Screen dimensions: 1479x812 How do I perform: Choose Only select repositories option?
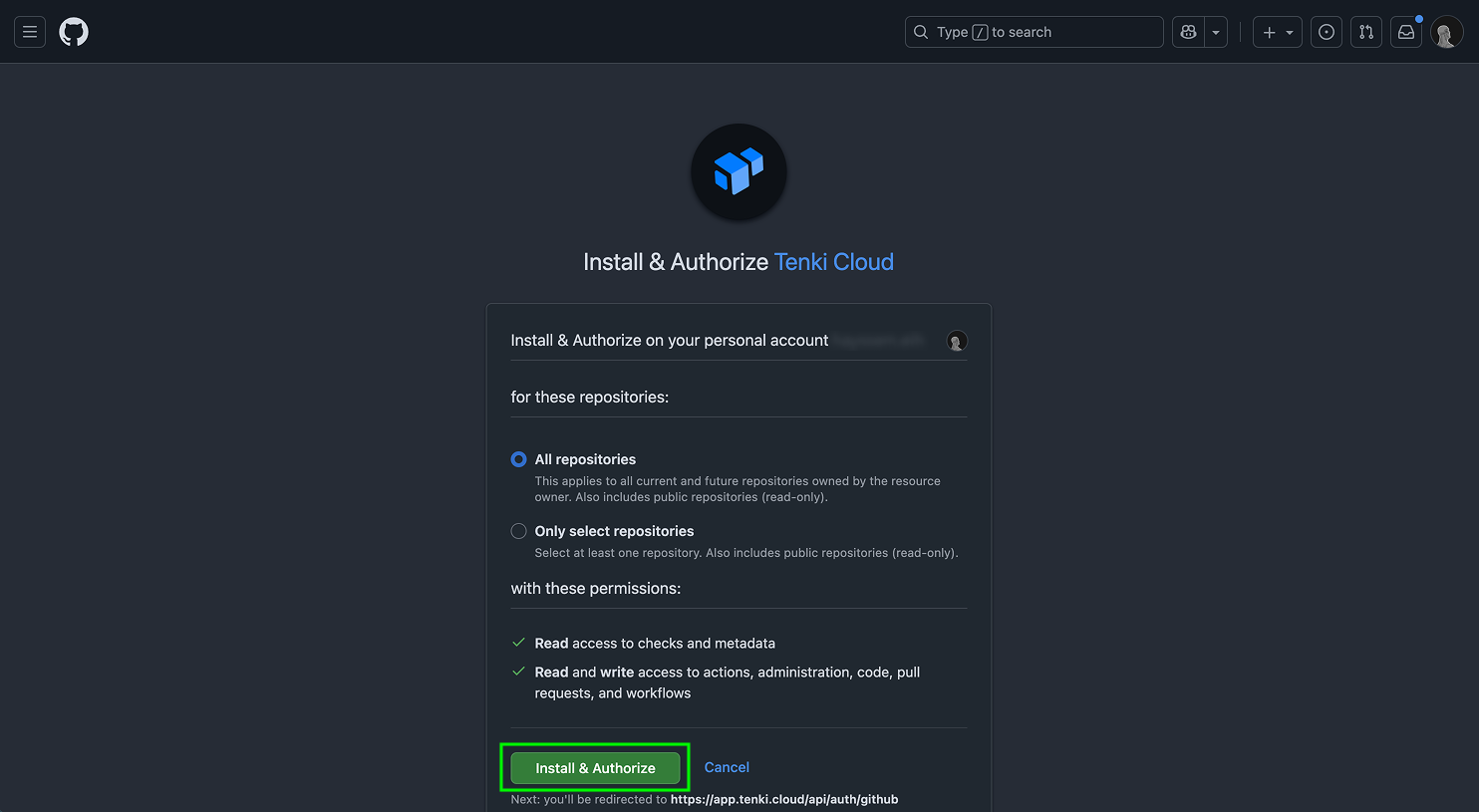(518, 531)
